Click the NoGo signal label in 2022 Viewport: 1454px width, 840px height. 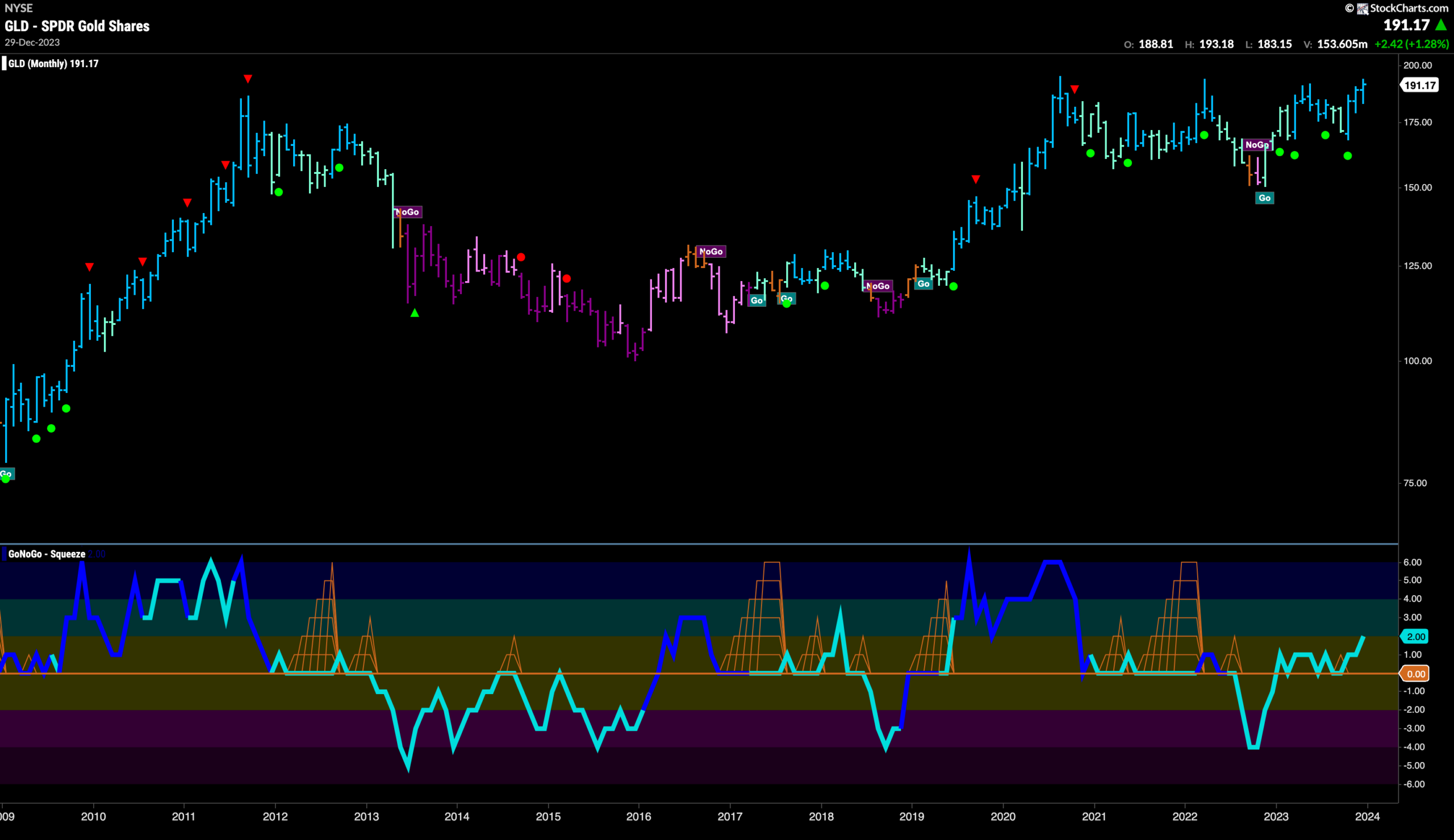(x=1257, y=145)
